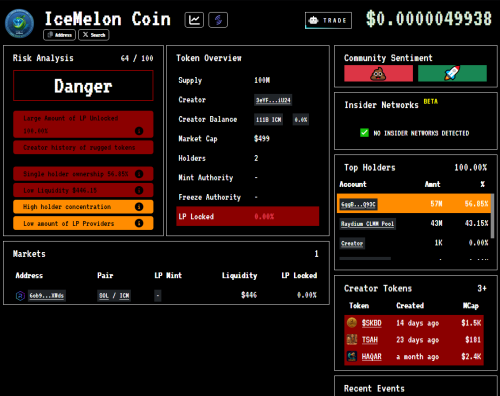This screenshot has width=500, height=396.
Task: Vote bullish with the rocket button
Action: pyautogui.click(x=452, y=73)
